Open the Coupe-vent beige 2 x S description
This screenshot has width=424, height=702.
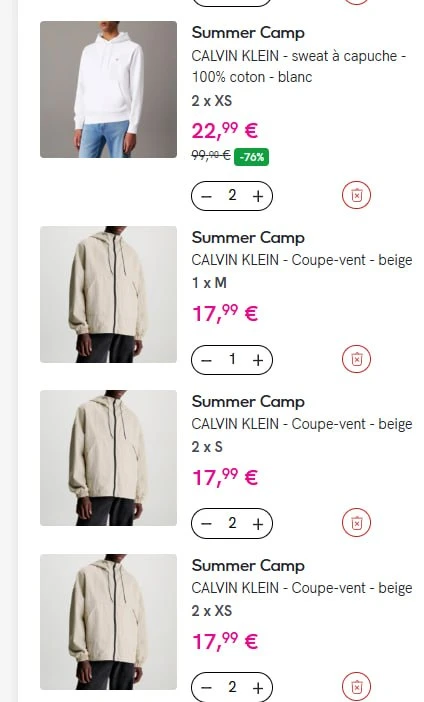(x=302, y=424)
